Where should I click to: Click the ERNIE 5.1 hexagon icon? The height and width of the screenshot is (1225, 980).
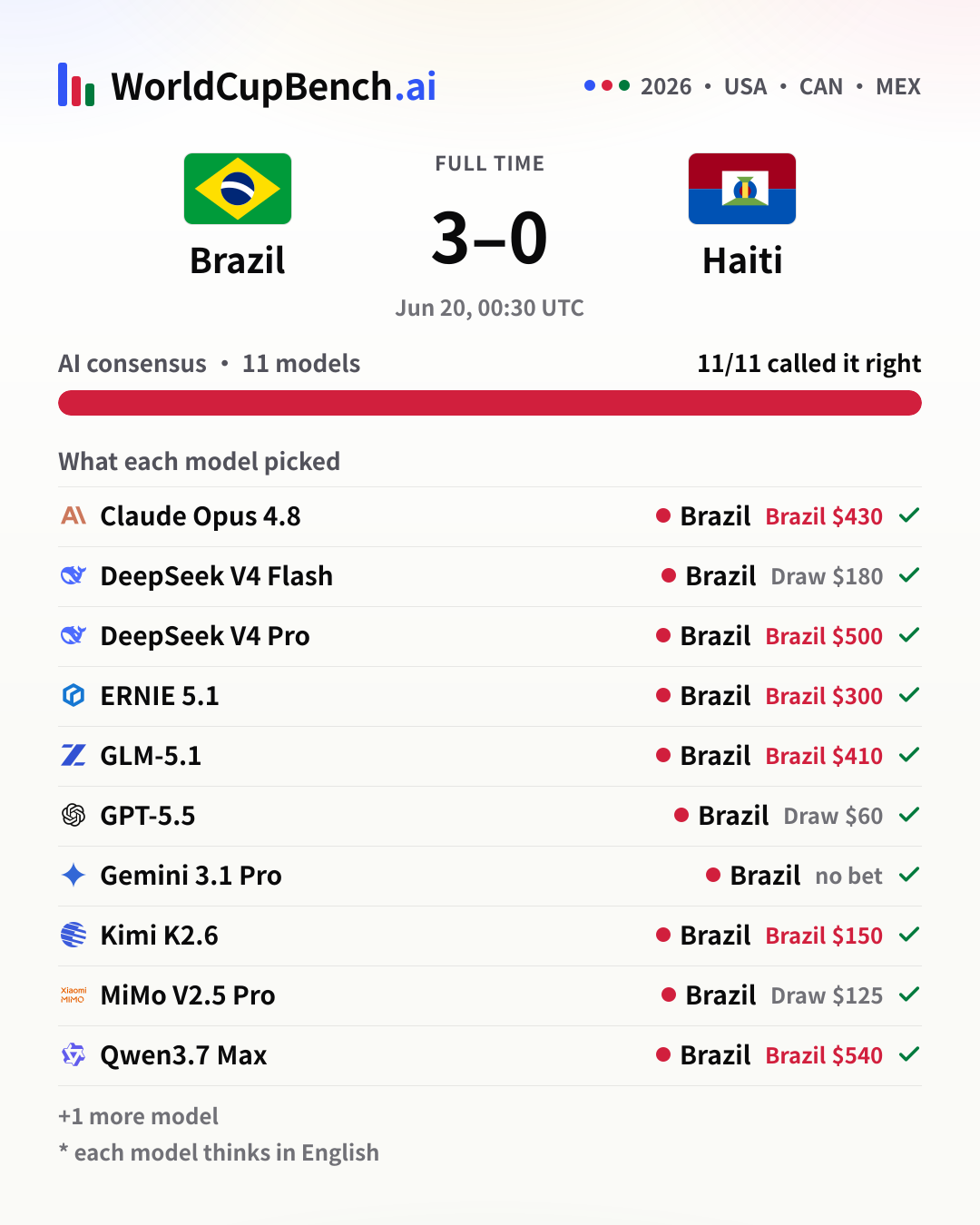pyautogui.click(x=73, y=695)
